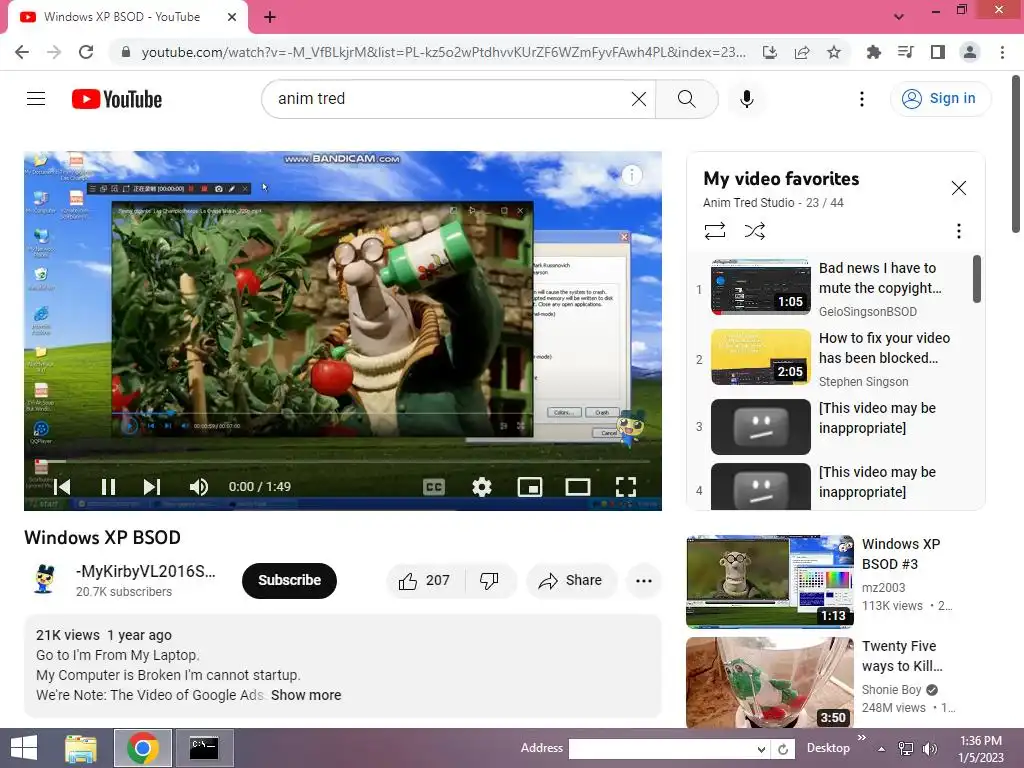Open the video info card icon
Screen dimensions: 1024x768
coord(632,175)
